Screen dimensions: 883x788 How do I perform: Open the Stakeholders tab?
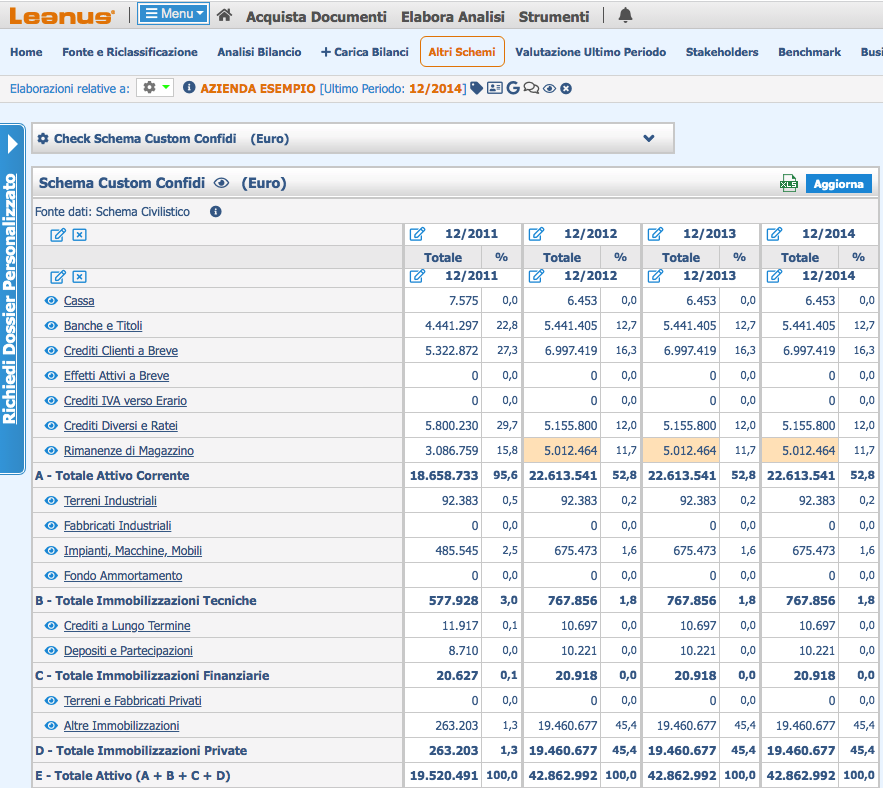coord(721,52)
